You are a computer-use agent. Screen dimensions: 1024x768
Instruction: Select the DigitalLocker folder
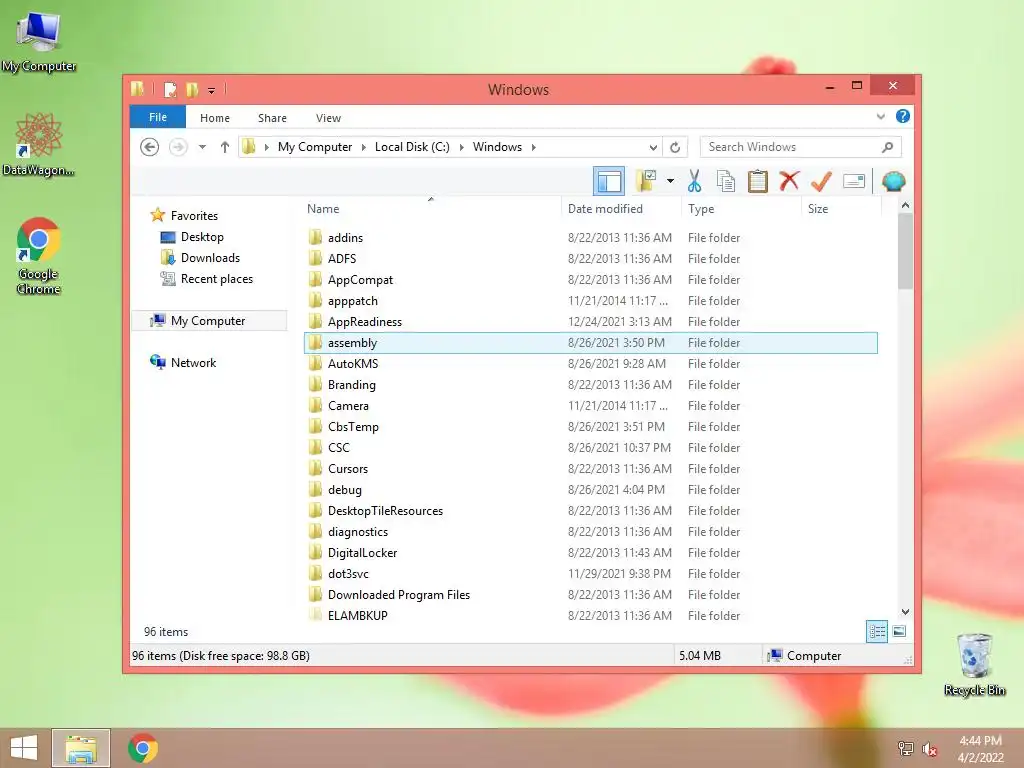(362, 552)
